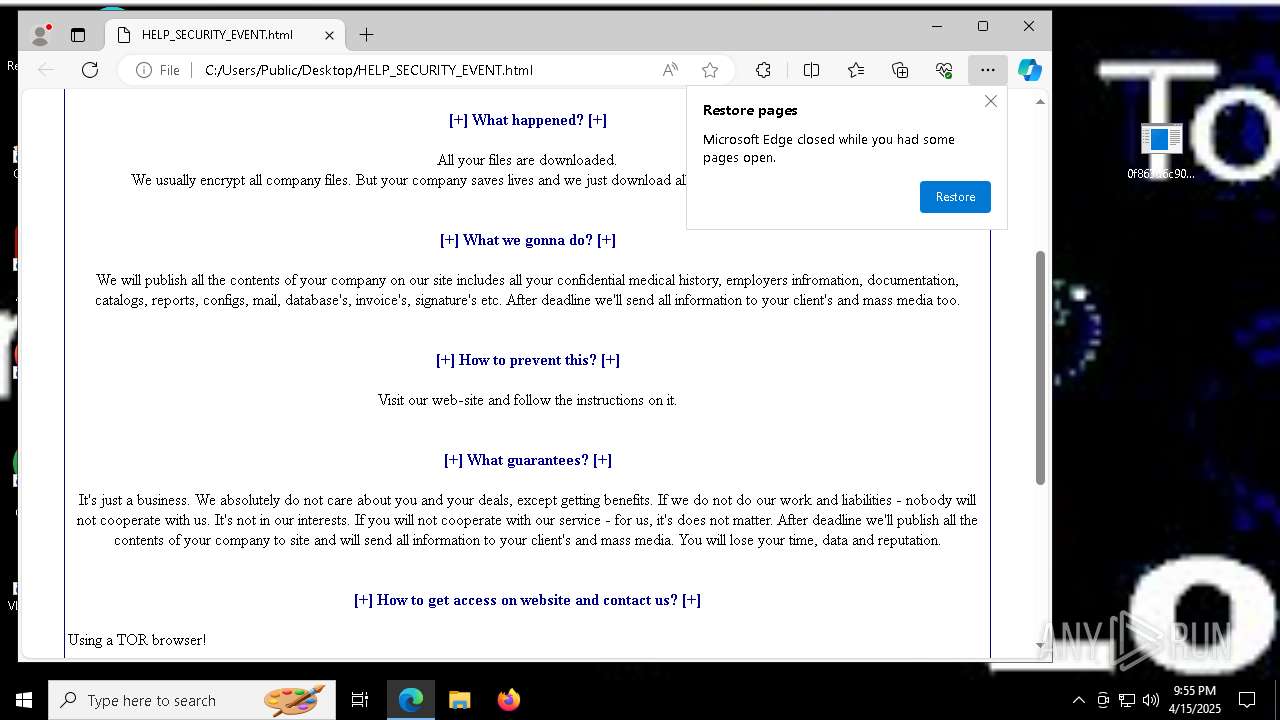Open the Favorites list icon
Screen dimensions: 1280x720
856,70
